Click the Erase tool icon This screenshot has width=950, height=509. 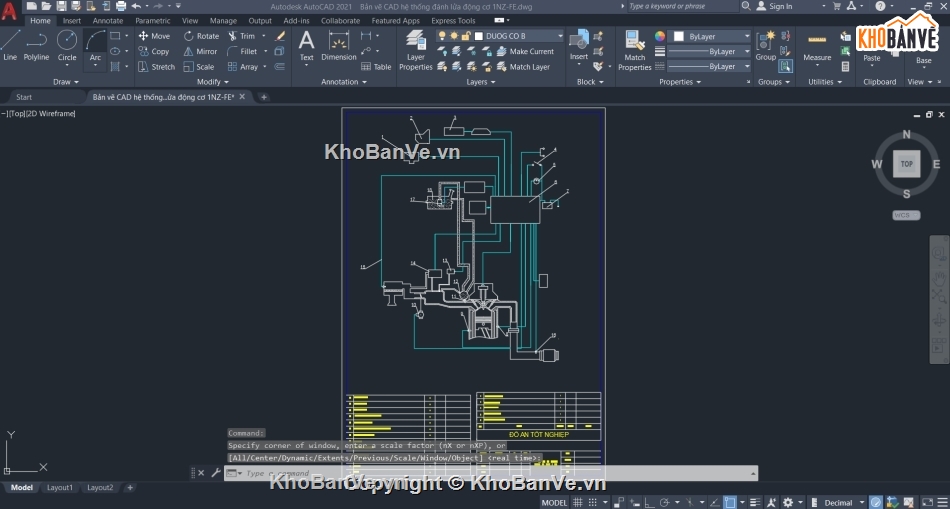coord(280,36)
